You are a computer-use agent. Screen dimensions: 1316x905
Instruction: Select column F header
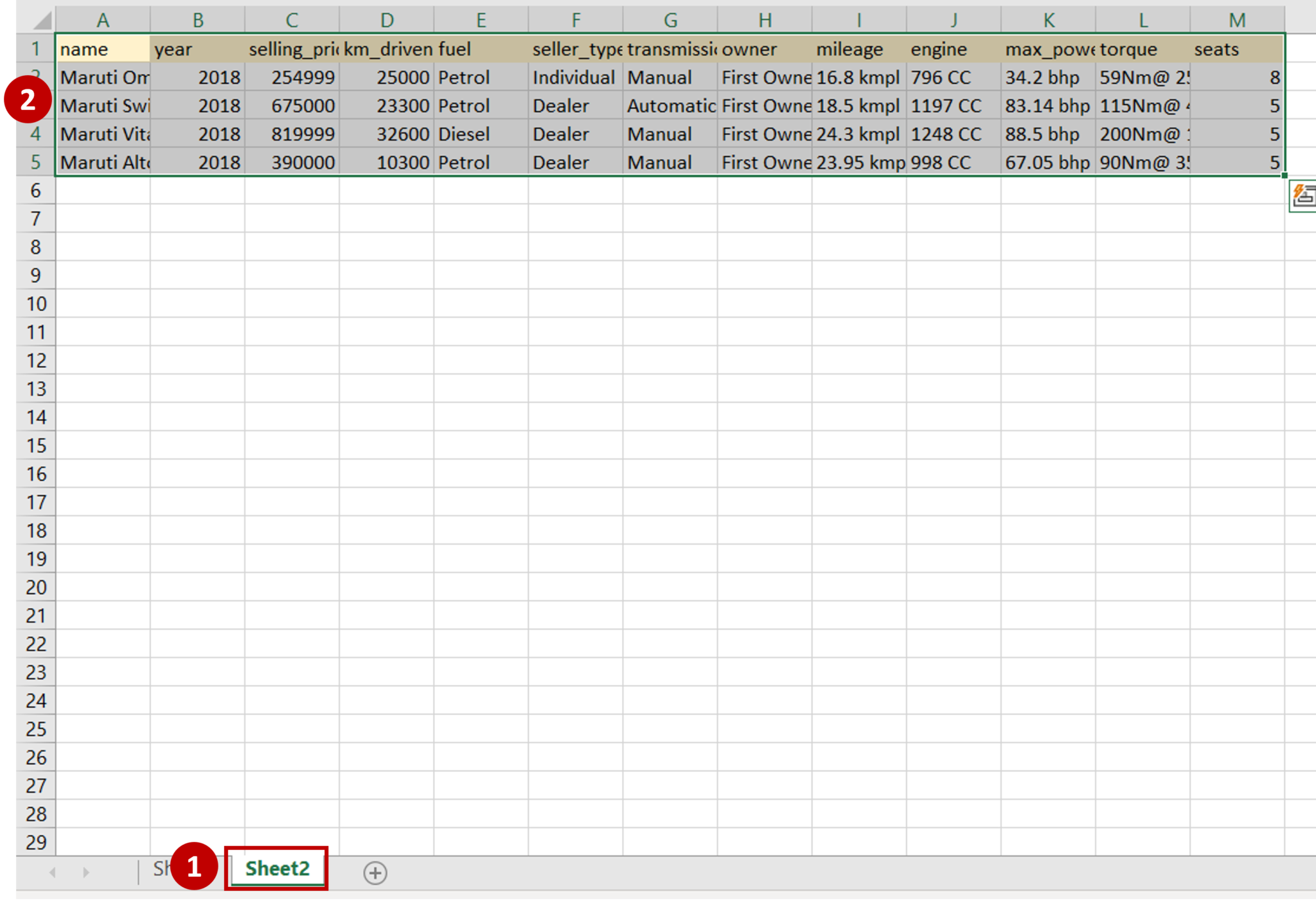point(575,20)
